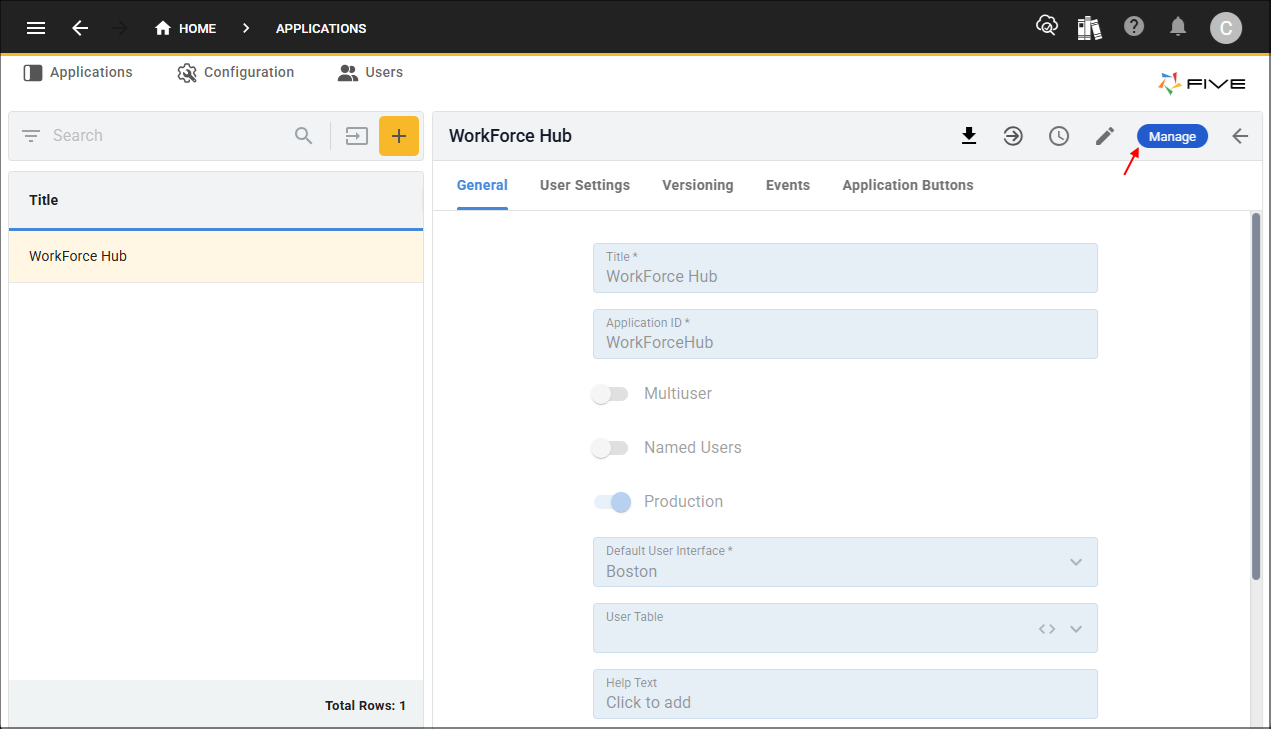The width and height of the screenshot is (1271, 729).
Task: Add a new application with plus button
Action: click(x=399, y=136)
